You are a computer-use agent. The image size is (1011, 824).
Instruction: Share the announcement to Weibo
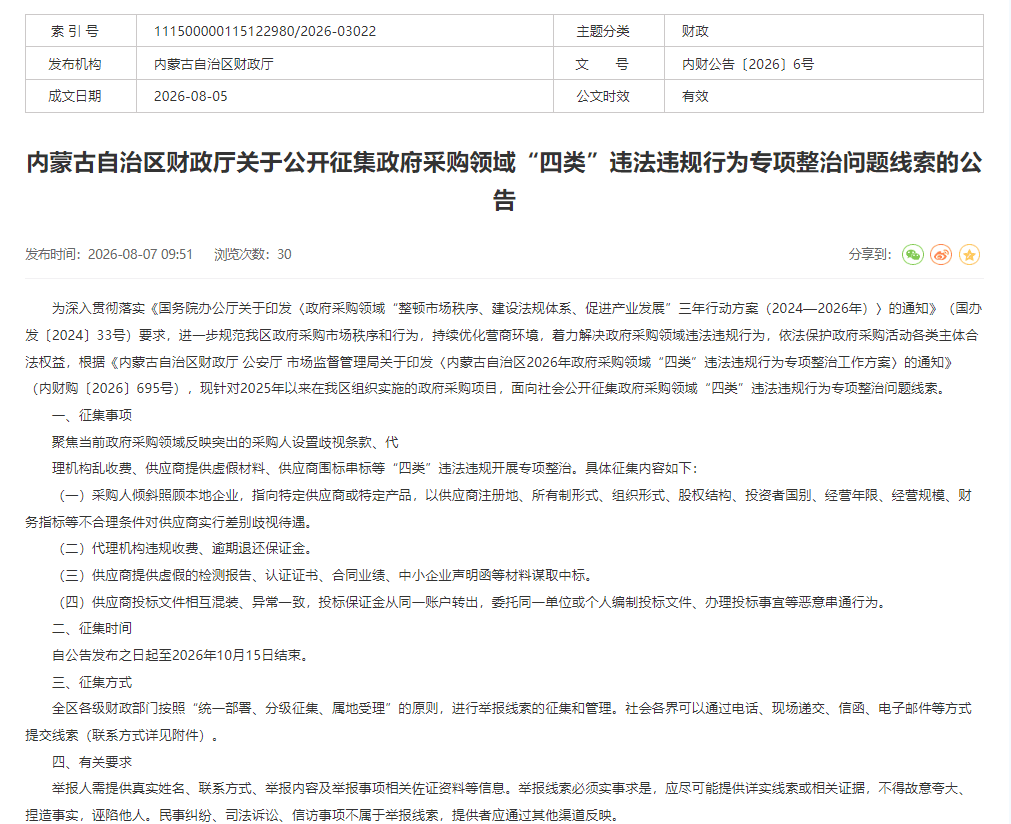941,255
